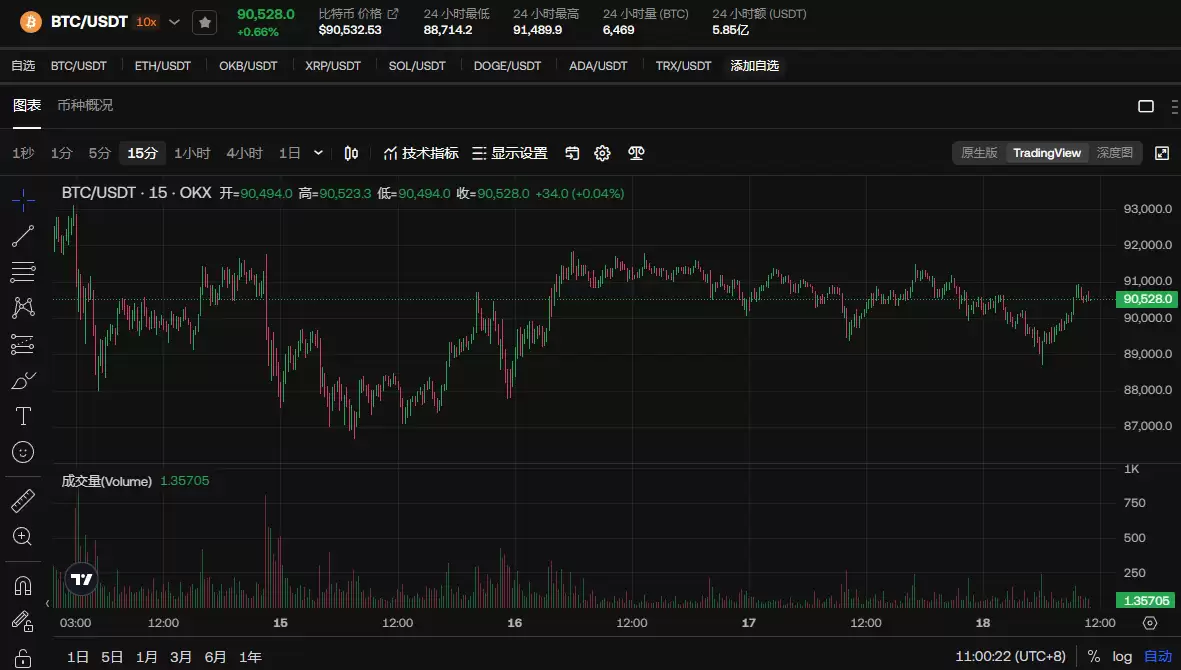The height and width of the screenshot is (670, 1181).
Task: Click the TradingView watermark logo
Action: coord(81,577)
